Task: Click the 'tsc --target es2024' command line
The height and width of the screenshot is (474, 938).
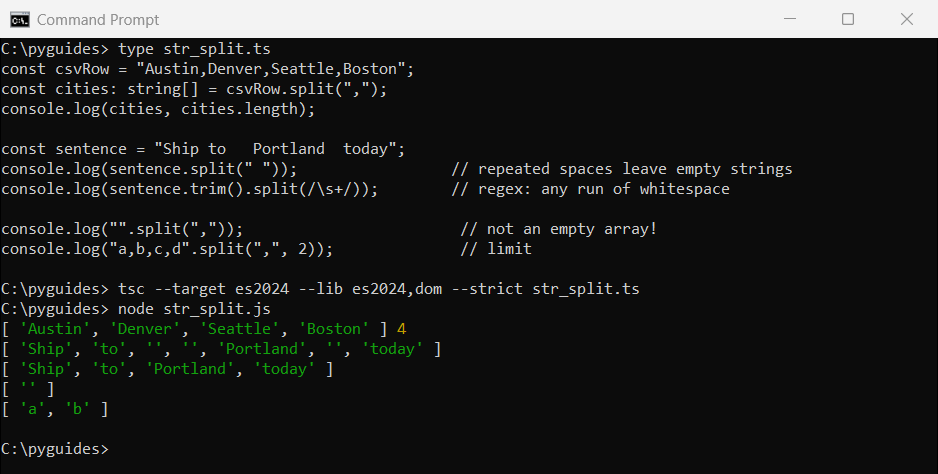Action: click(379, 289)
